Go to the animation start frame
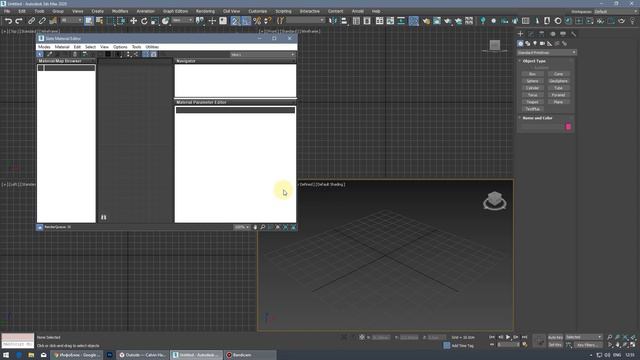This screenshot has height=360, width=640. (492, 337)
